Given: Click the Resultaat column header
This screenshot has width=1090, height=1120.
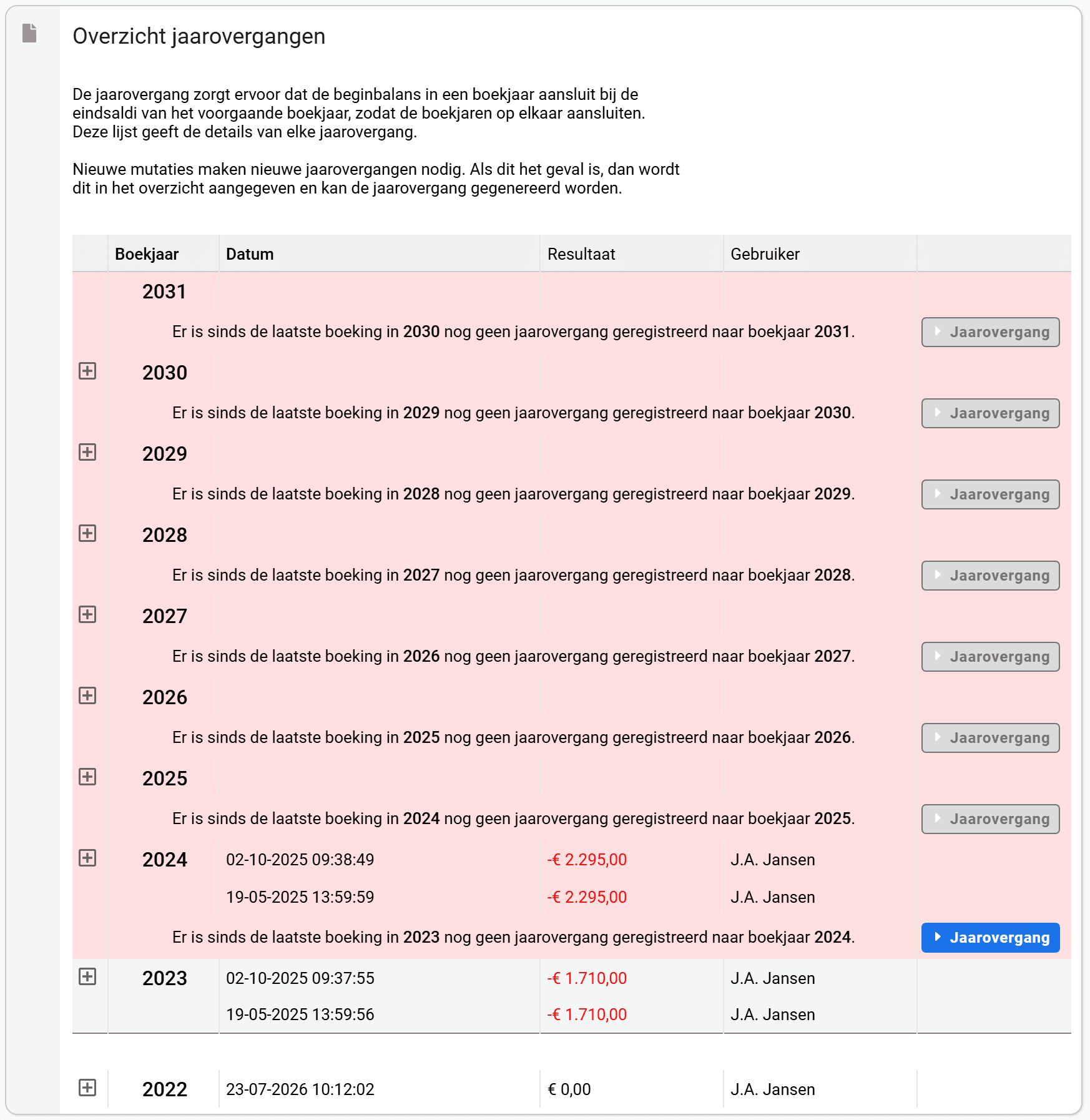Looking at the screenshot, I should [632, 254].
